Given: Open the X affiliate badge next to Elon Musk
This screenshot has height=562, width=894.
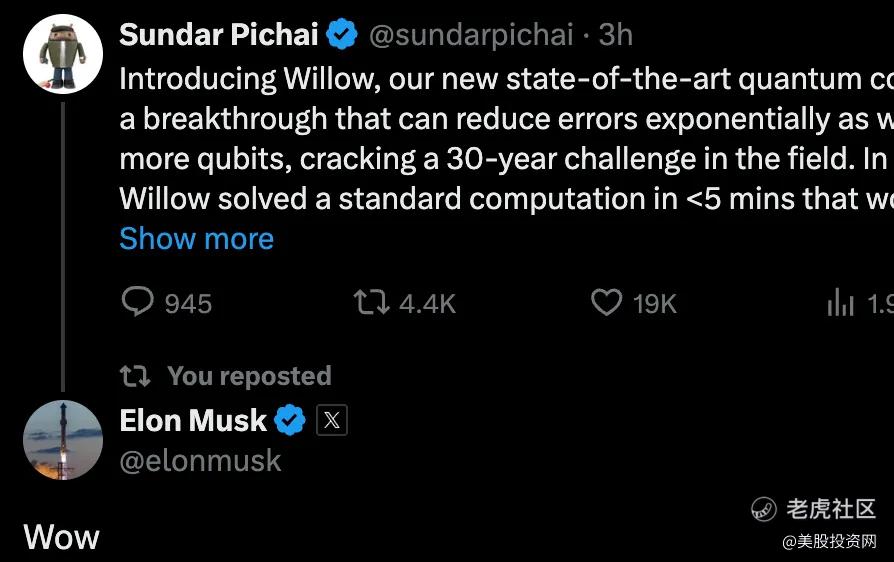Looking at the screenshot, I should pyautogui.click(x=332, y=421).
